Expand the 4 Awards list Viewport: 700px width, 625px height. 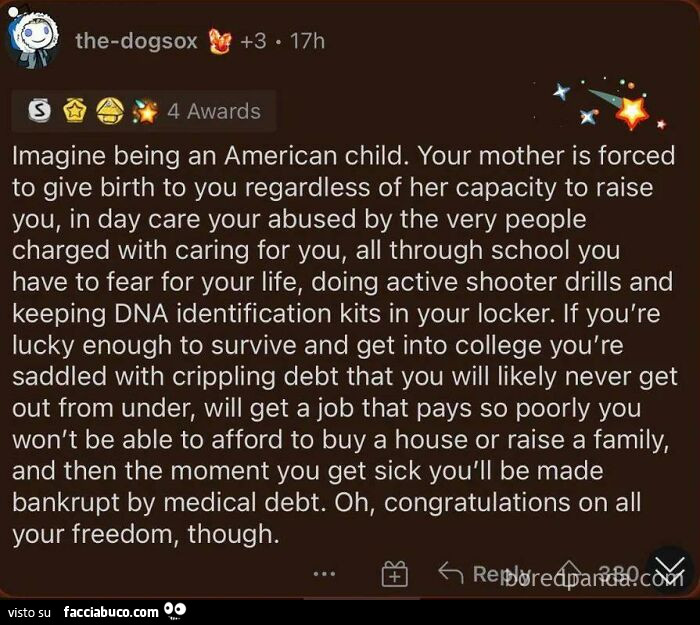point(213,112)
